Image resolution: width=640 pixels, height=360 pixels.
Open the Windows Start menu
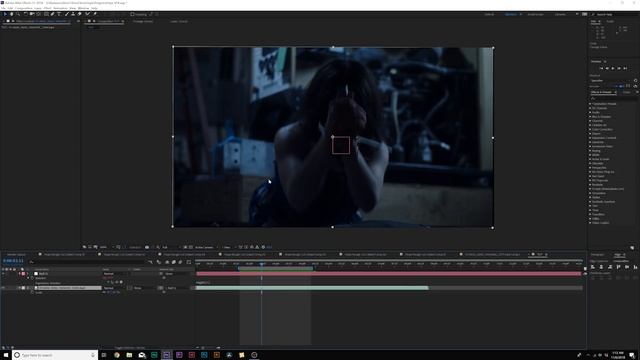[x=6, y=355]
